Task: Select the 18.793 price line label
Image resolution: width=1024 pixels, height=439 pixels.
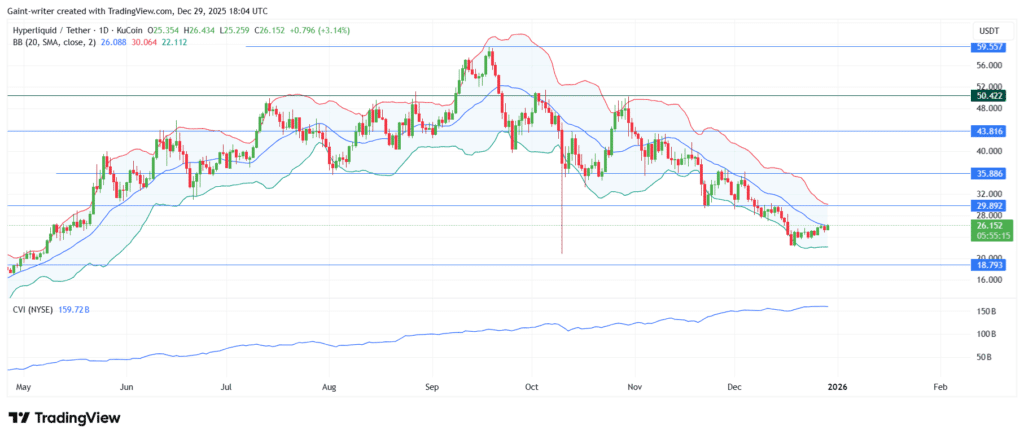Action: 990,265
